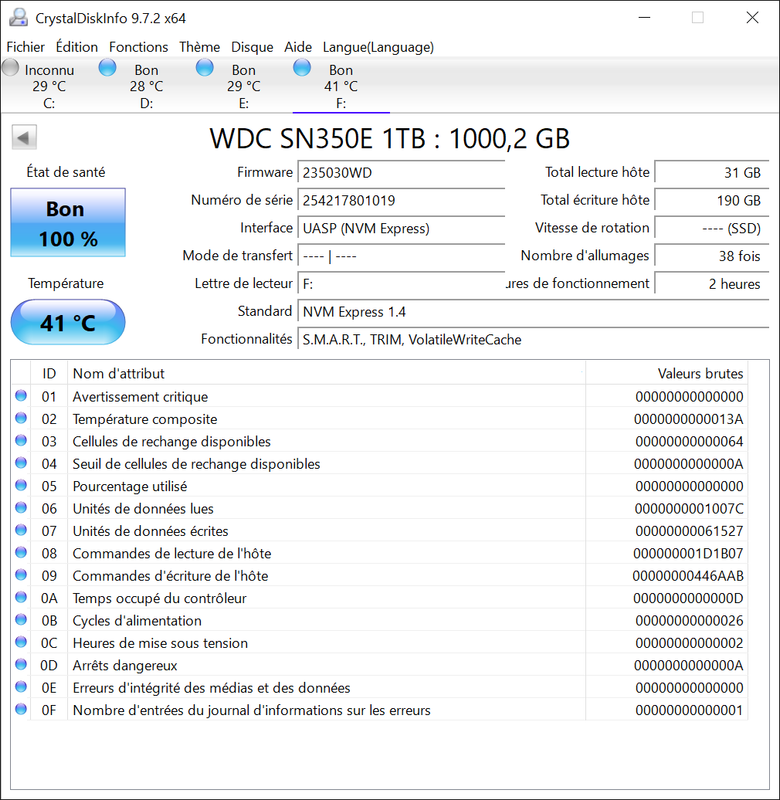Click status dot for attribute 04 Seuil row
Image resolution: width=780 pixels, height=800 pixels.
point(21,463)
